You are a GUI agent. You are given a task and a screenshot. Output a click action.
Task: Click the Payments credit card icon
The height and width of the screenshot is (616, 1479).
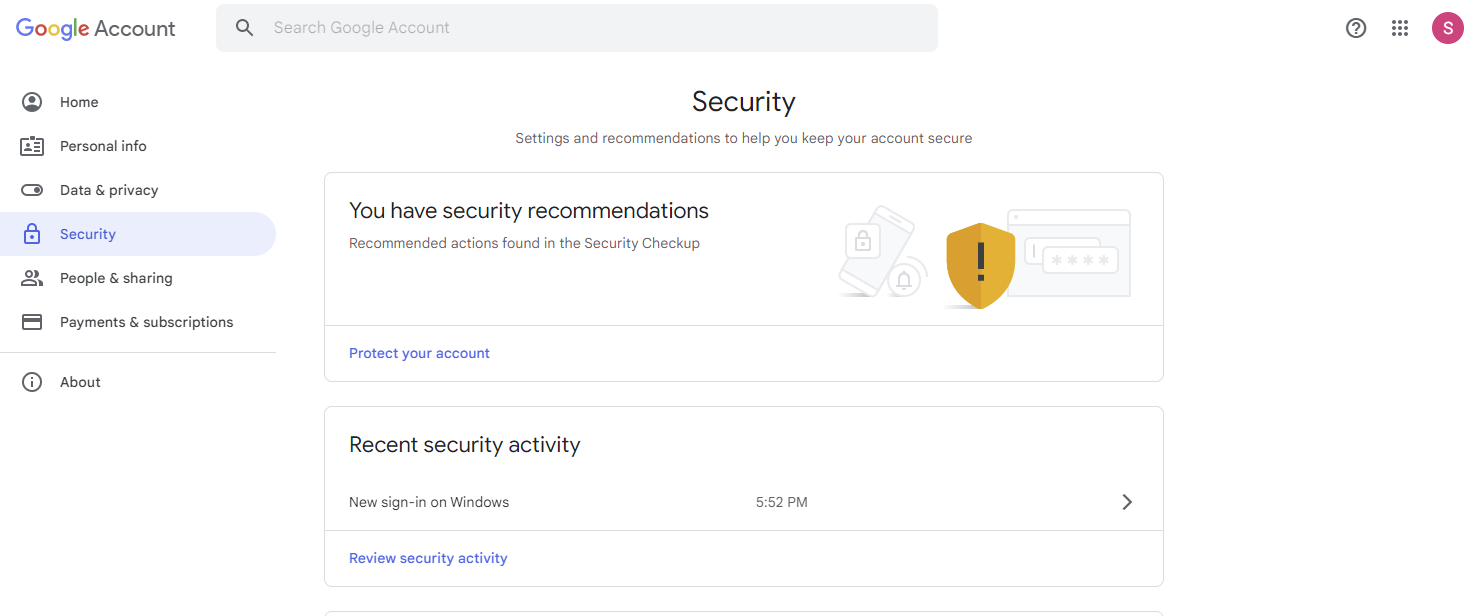click(32, 322)
